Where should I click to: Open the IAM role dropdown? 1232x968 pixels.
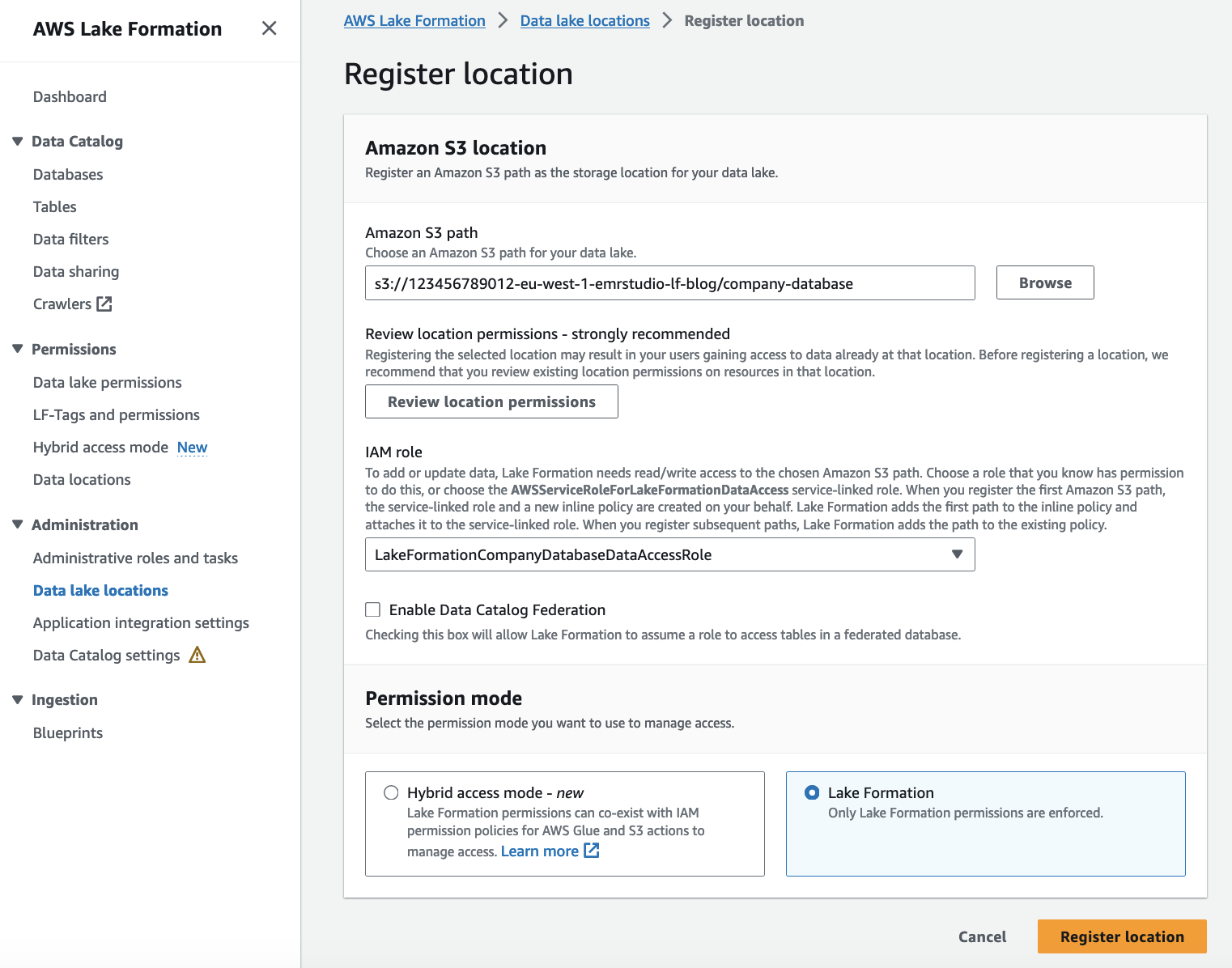[x=957, y=554]
